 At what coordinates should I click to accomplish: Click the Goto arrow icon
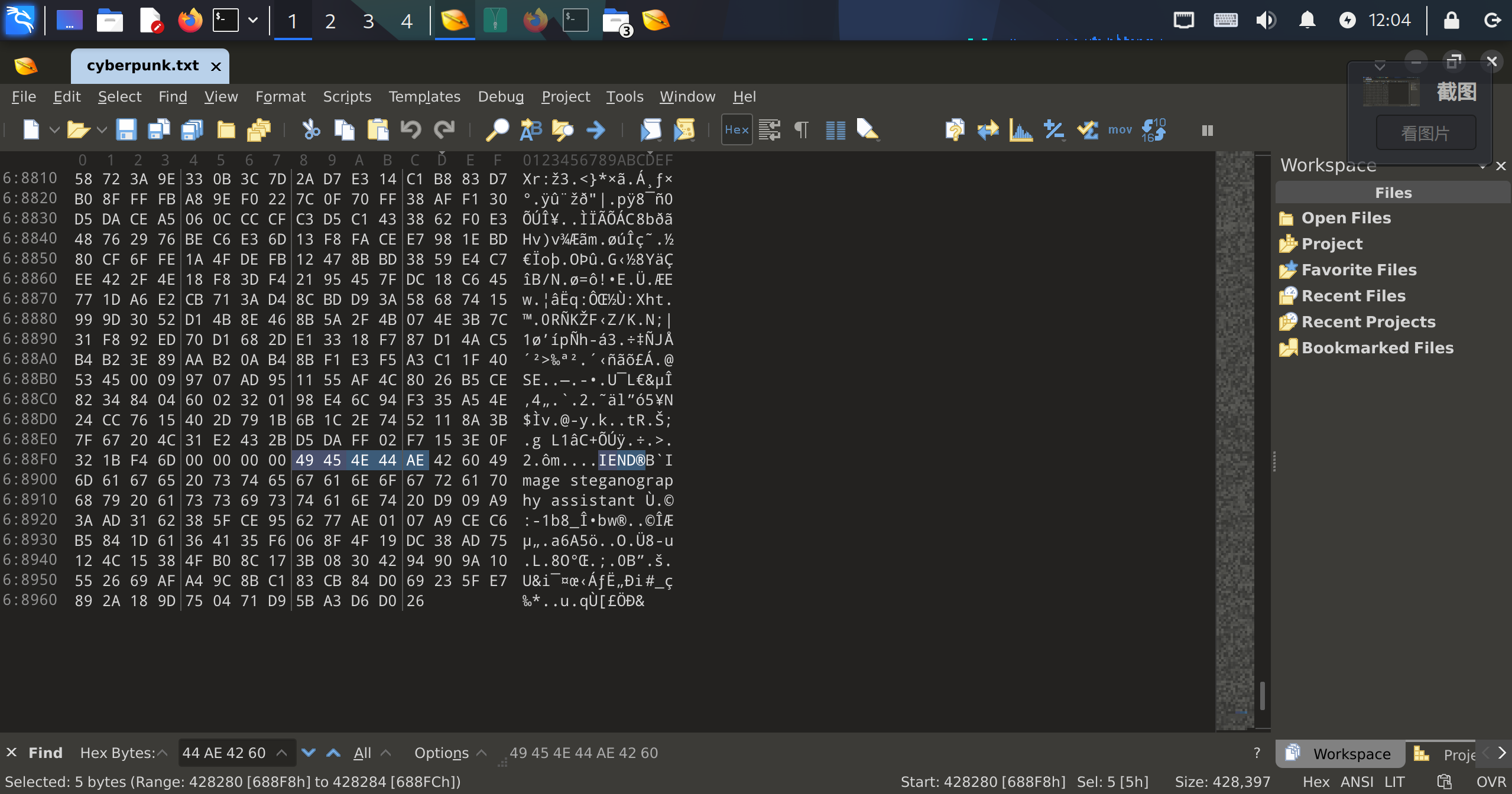[596, 129]
